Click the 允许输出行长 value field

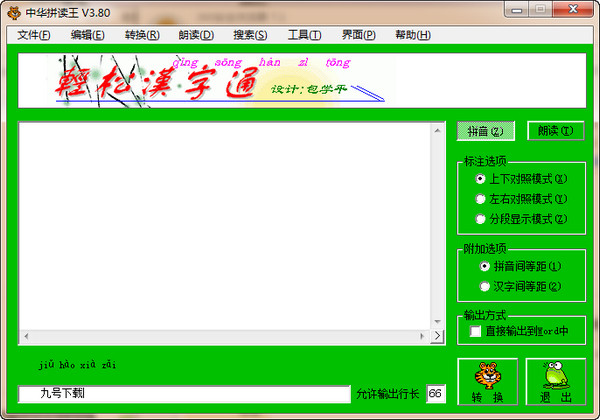[436, 394]
